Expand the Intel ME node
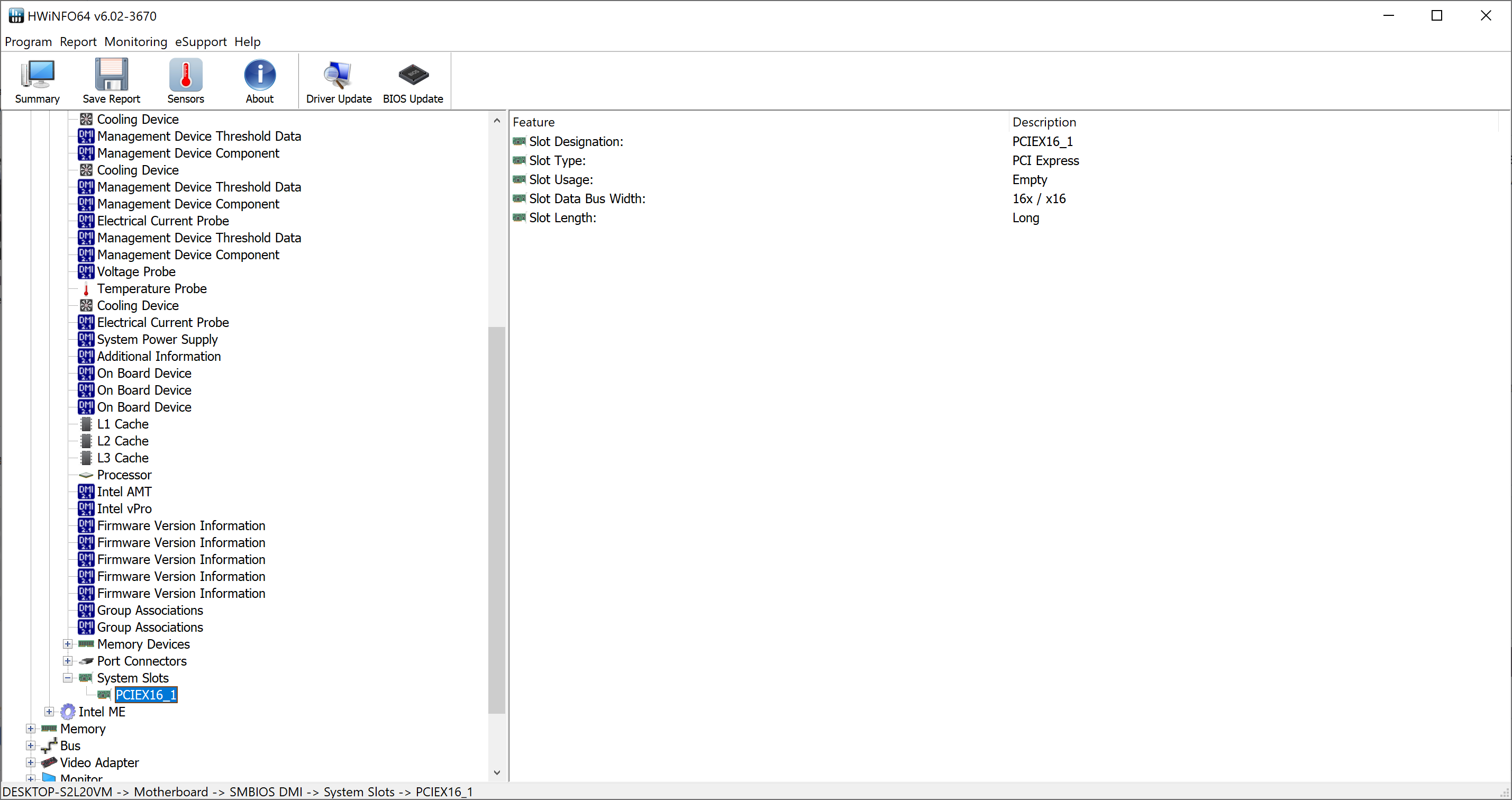Image resolution: width=1512 pixels, height=800 pixels. (49, 711)
